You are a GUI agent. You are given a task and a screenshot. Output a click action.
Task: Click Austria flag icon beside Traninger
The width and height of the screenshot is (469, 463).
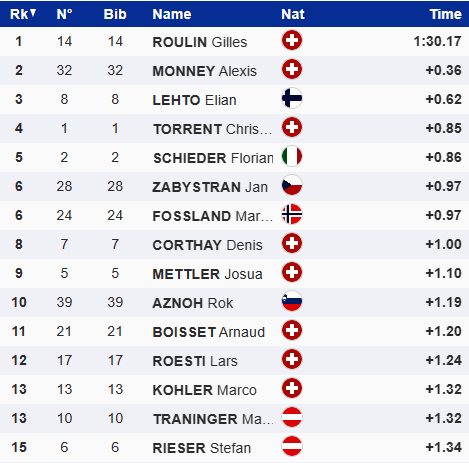(292, 418)
